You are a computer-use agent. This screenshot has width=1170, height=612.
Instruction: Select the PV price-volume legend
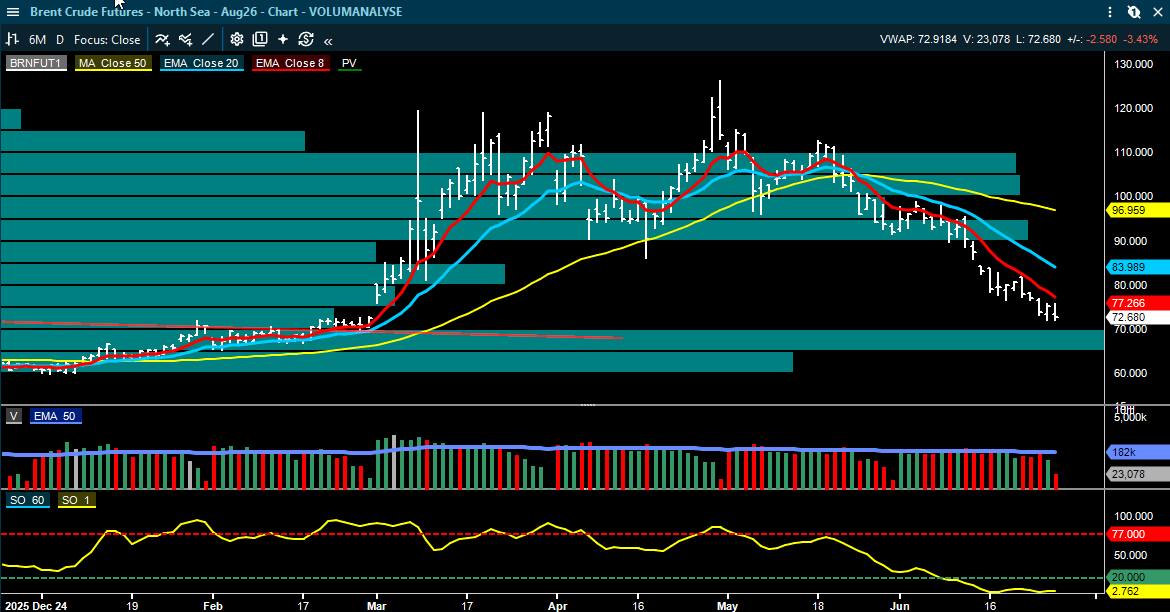(349, 63)
